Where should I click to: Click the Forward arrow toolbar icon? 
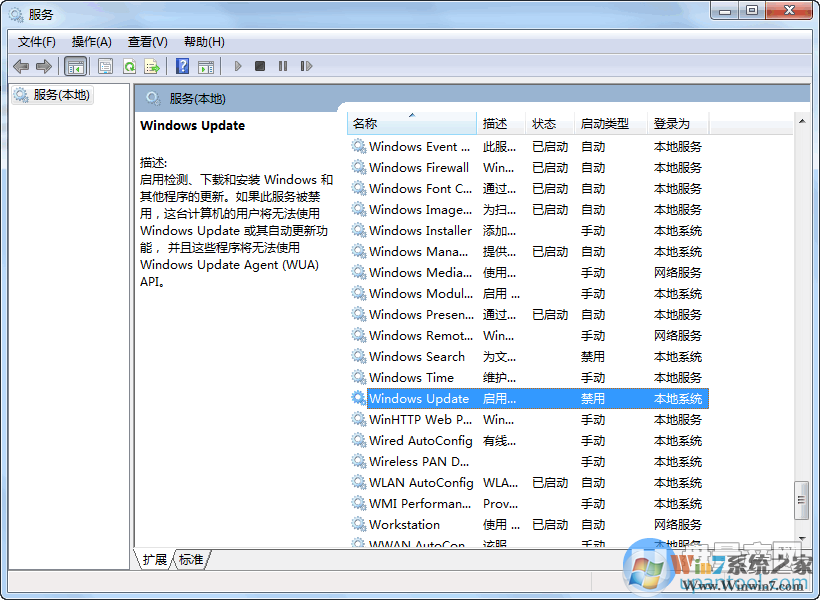pyautogui.click(x=44, y=66)
